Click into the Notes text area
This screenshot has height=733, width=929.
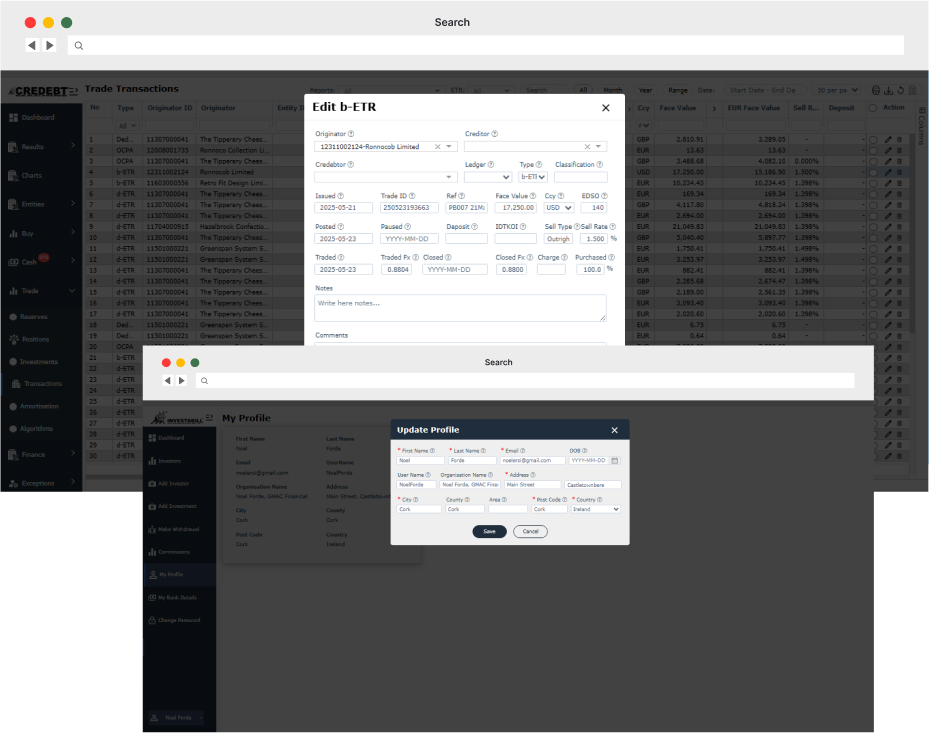click(x=460, y=307)
